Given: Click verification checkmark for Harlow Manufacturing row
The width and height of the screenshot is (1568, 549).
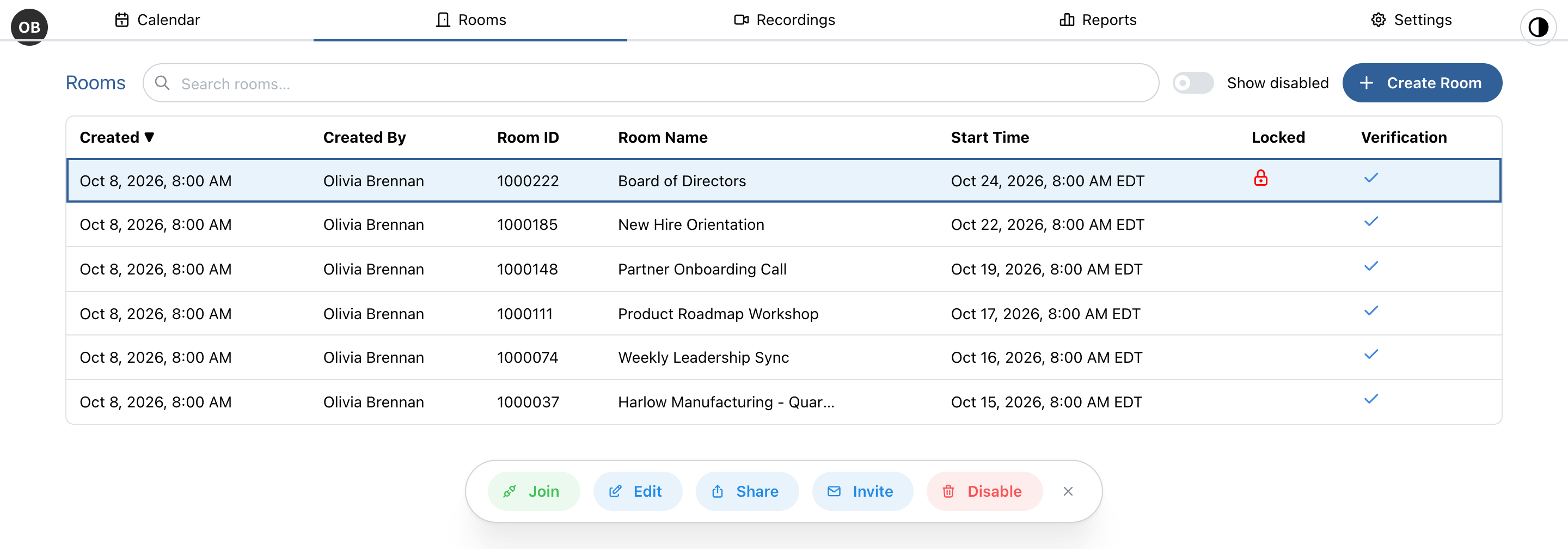Looking at the screenshot, I should coord(1371,399).
